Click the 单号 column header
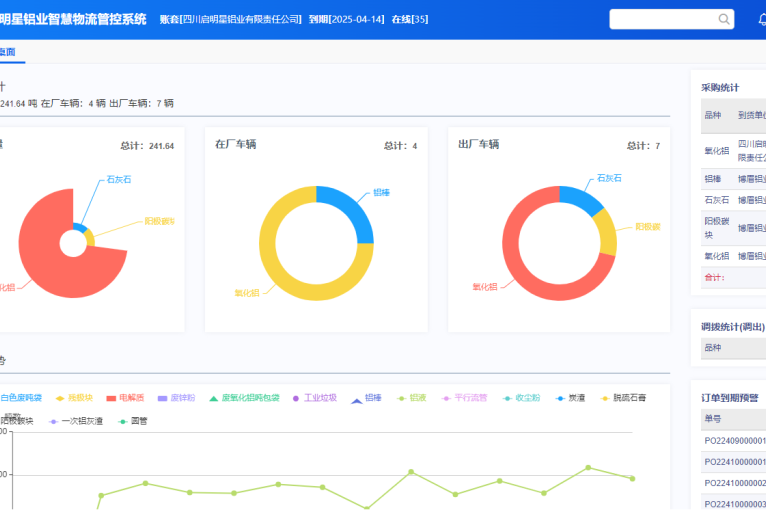 click(x=713, y=419)
